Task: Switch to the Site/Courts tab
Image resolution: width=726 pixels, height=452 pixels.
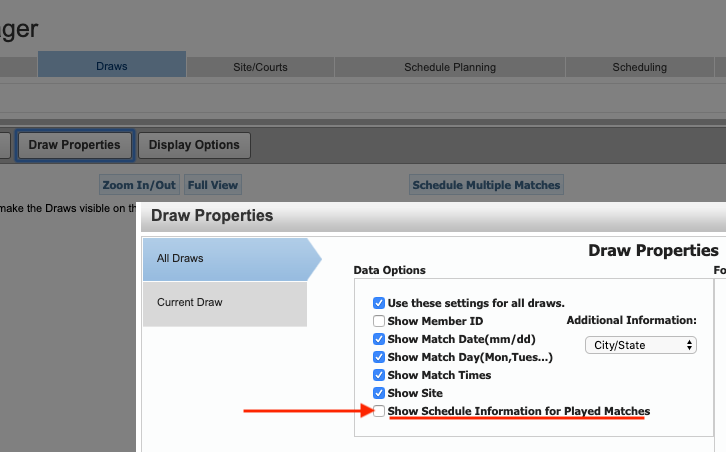Action: click(x=260, y=67)
